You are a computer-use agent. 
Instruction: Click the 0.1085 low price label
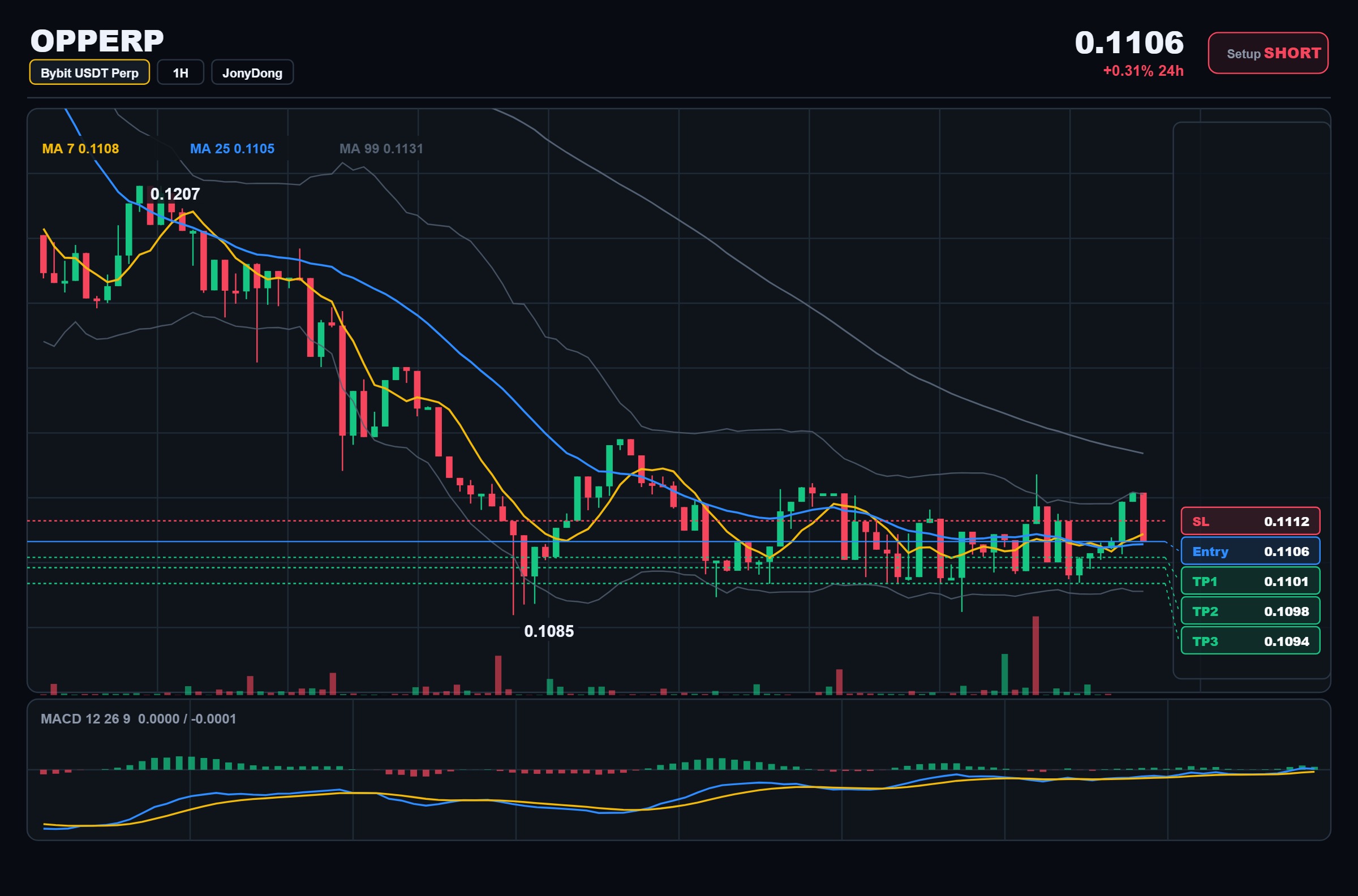click(x=549, y=631)
